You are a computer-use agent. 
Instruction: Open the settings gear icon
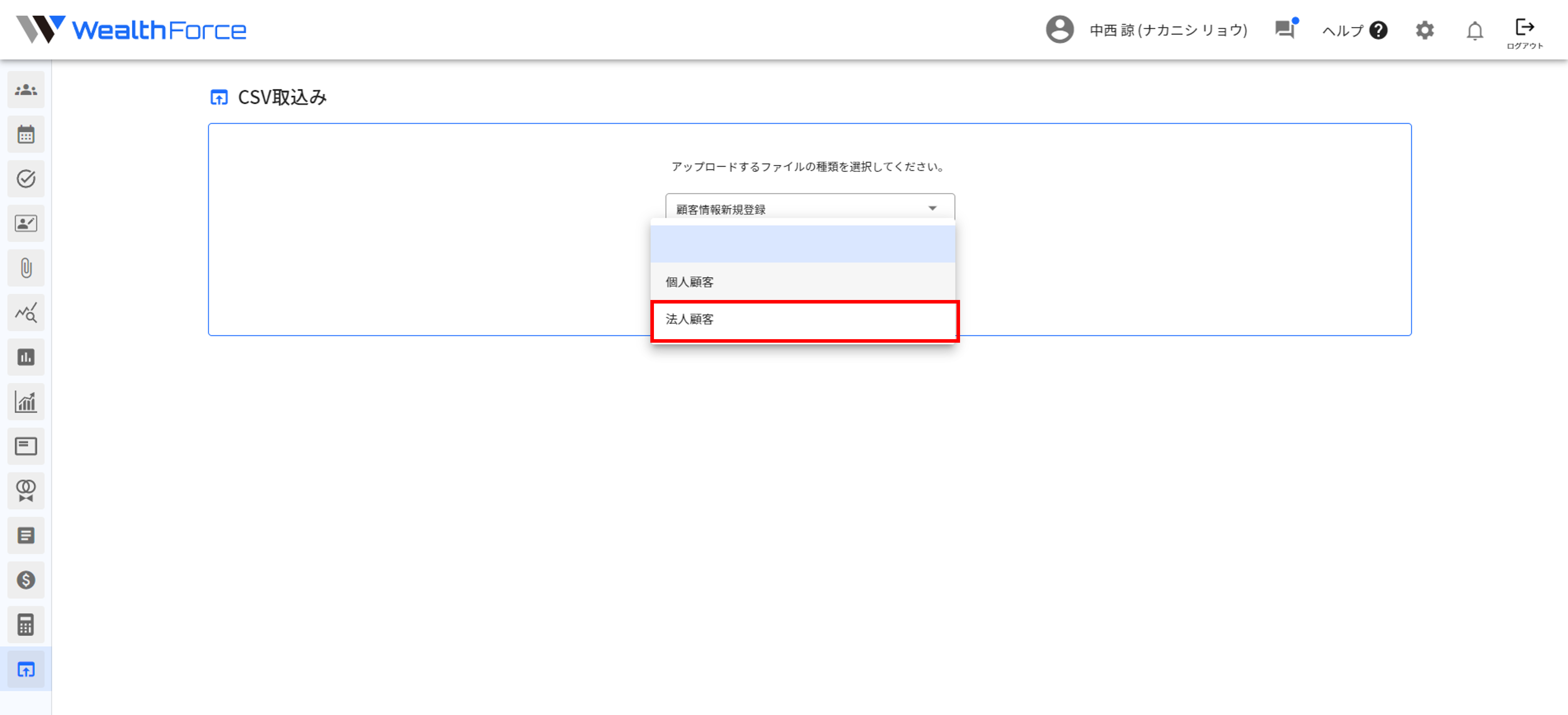[1424, 30]
